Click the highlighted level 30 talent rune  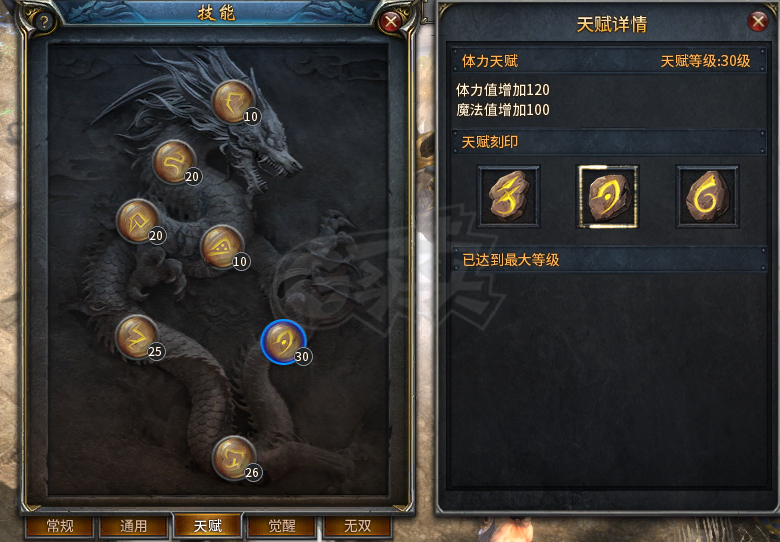(x=284, y=342)
